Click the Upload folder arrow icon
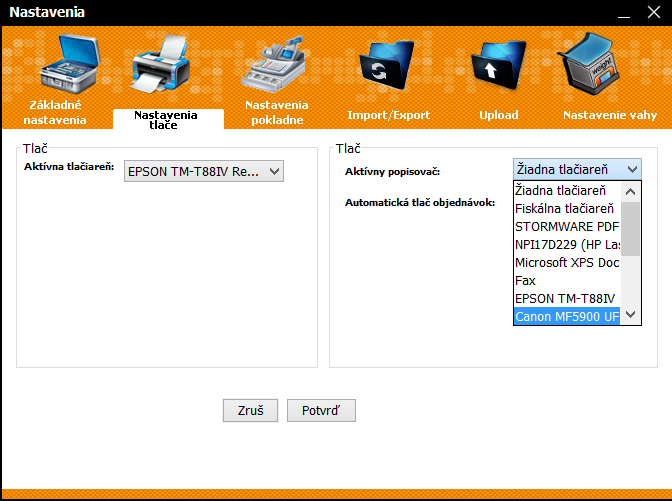Image resolution: width=672 pixels, height=501 pixels. [498, 68]
